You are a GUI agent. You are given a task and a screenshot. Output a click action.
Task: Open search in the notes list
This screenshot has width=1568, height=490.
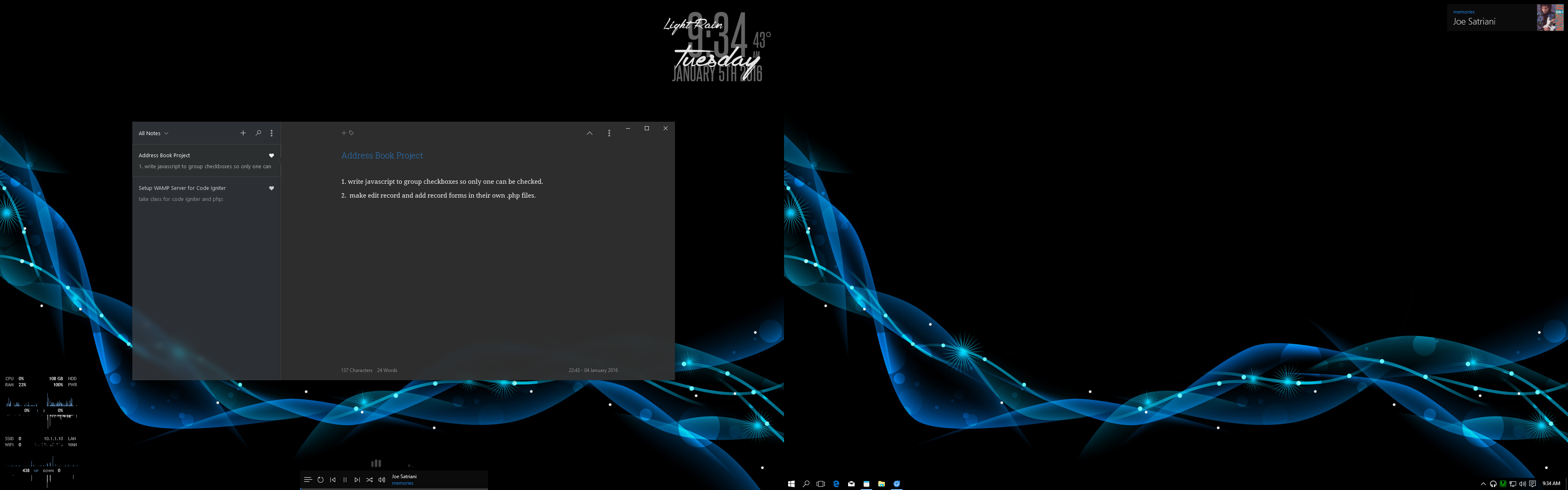(x=258, y=133)
